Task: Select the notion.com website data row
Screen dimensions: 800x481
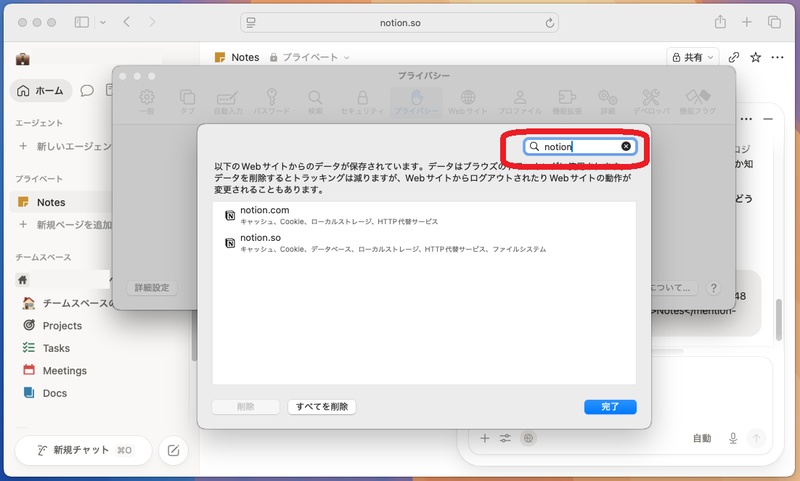Action: coord(424,215)
